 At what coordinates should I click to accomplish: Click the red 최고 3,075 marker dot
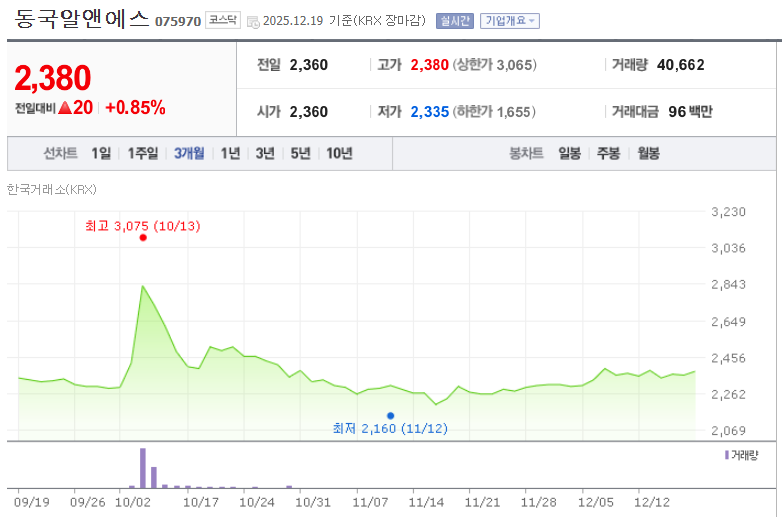[x=143, y=238]
